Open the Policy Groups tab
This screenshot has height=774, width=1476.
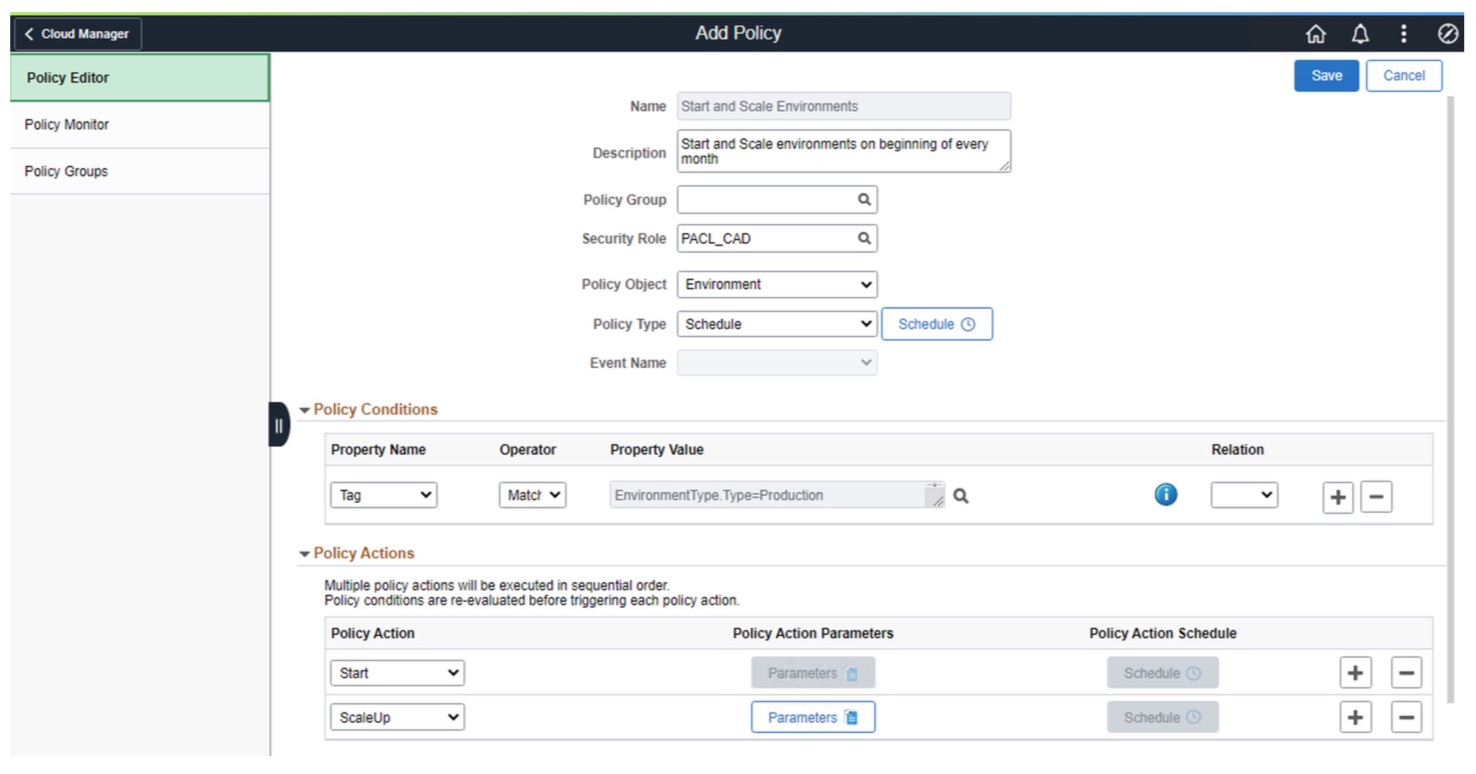point(66,172)
